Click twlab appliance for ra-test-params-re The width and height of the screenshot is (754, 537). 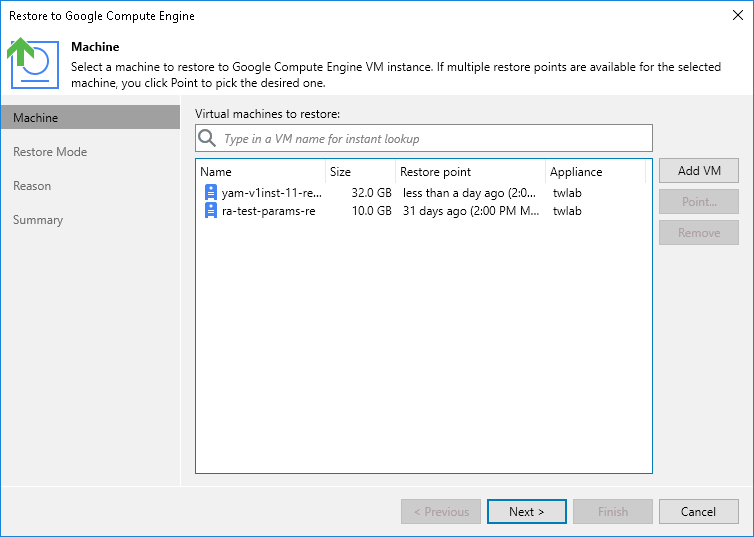click(567, 211)
